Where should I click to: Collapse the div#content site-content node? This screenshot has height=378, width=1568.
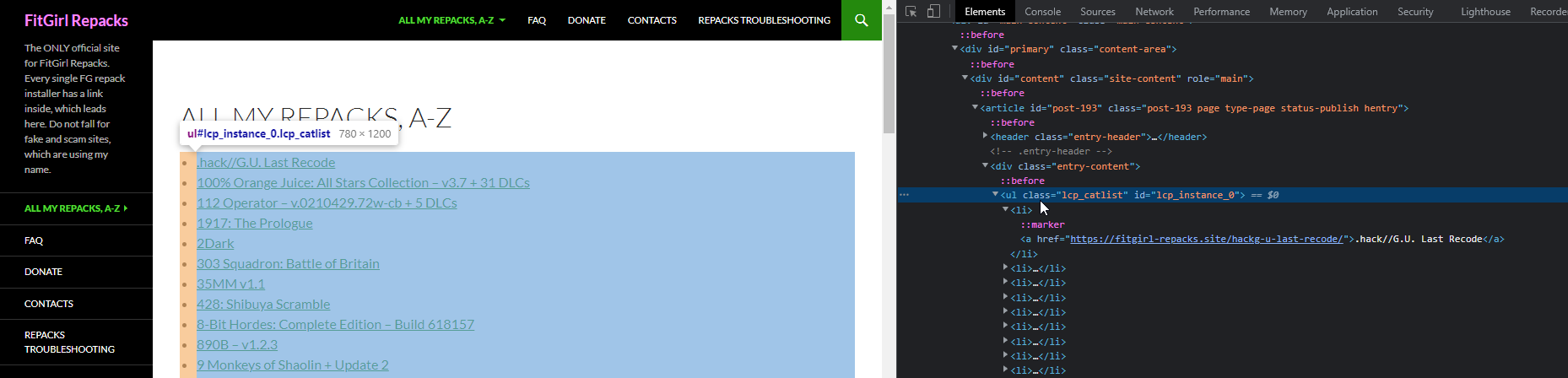point(965,78)
